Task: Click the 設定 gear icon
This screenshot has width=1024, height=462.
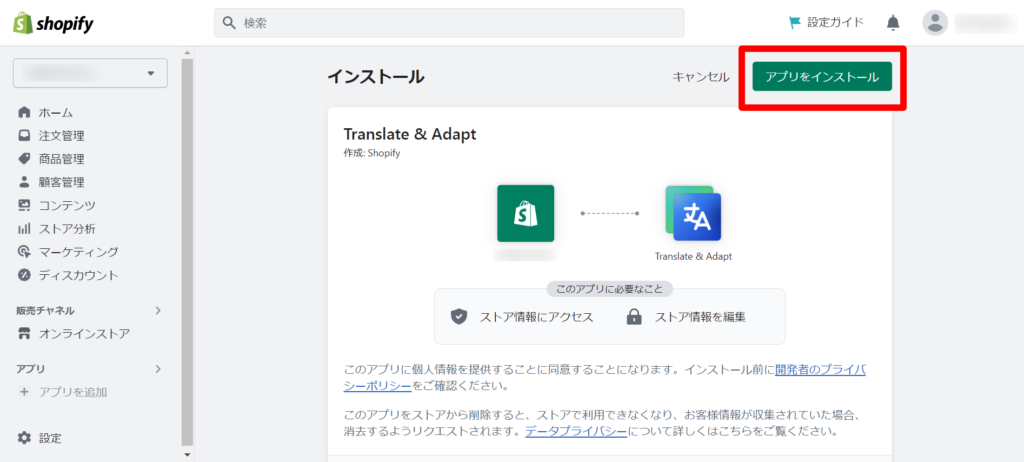Action: (24, 438)
